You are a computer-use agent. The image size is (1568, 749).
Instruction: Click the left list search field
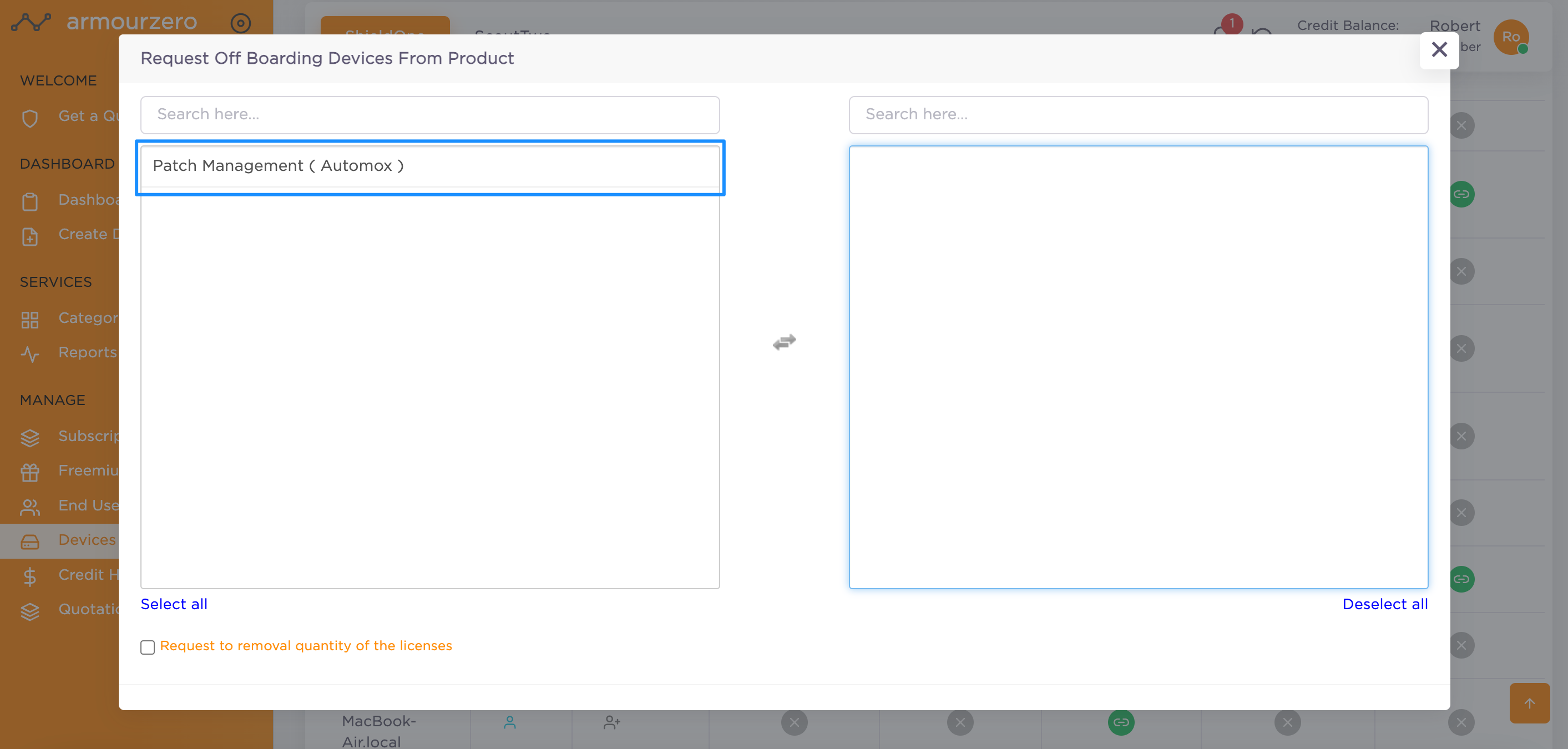point(430,114)
